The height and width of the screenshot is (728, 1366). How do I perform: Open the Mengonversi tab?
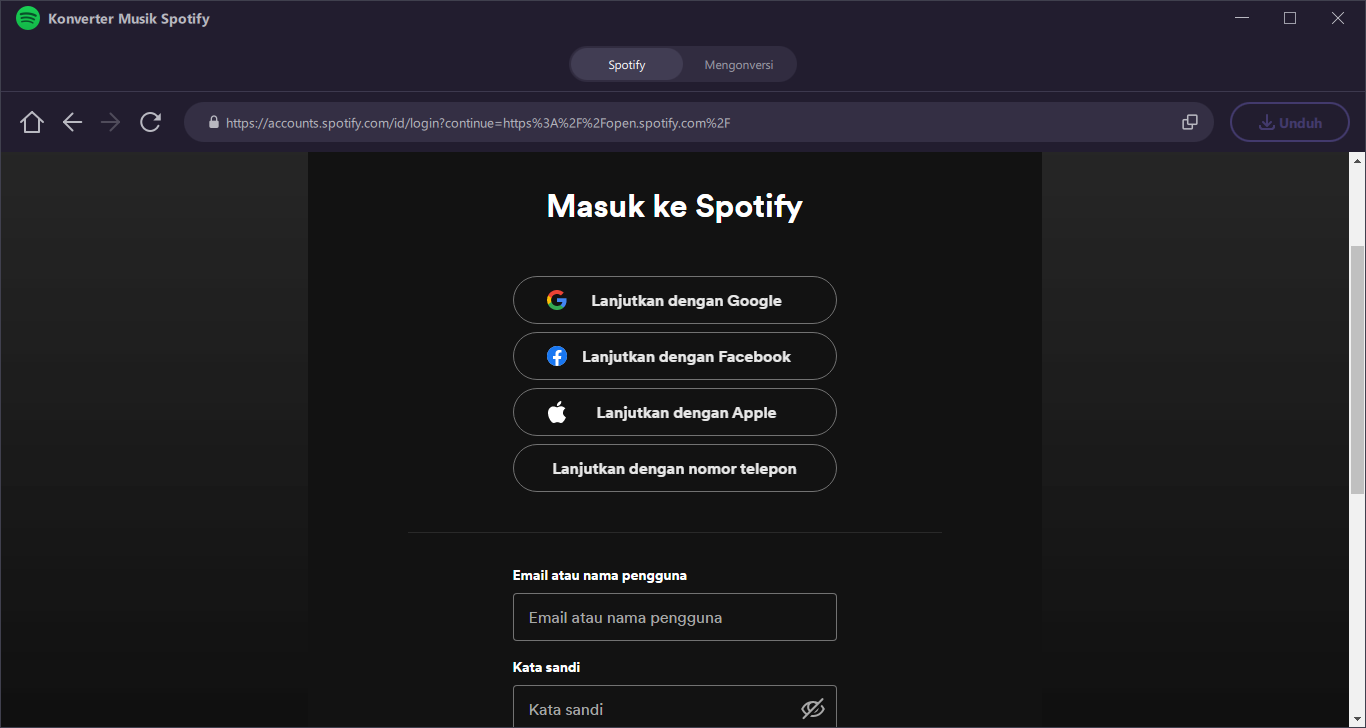(739, 65)
